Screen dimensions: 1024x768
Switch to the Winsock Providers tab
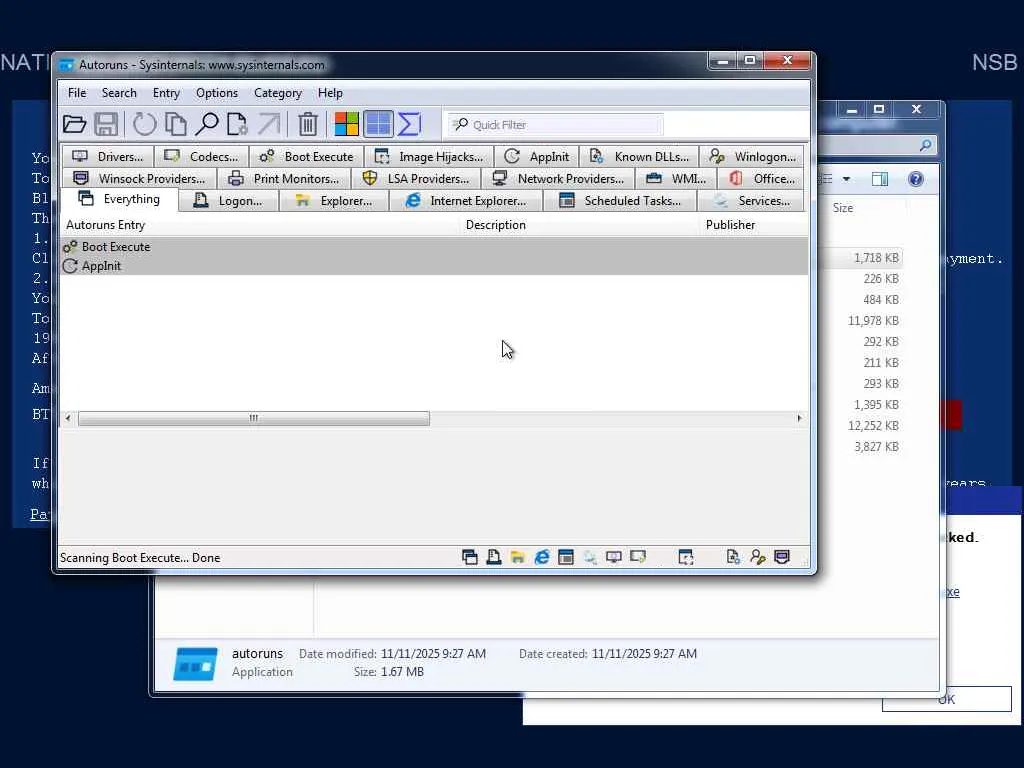[x=139, y=178]
